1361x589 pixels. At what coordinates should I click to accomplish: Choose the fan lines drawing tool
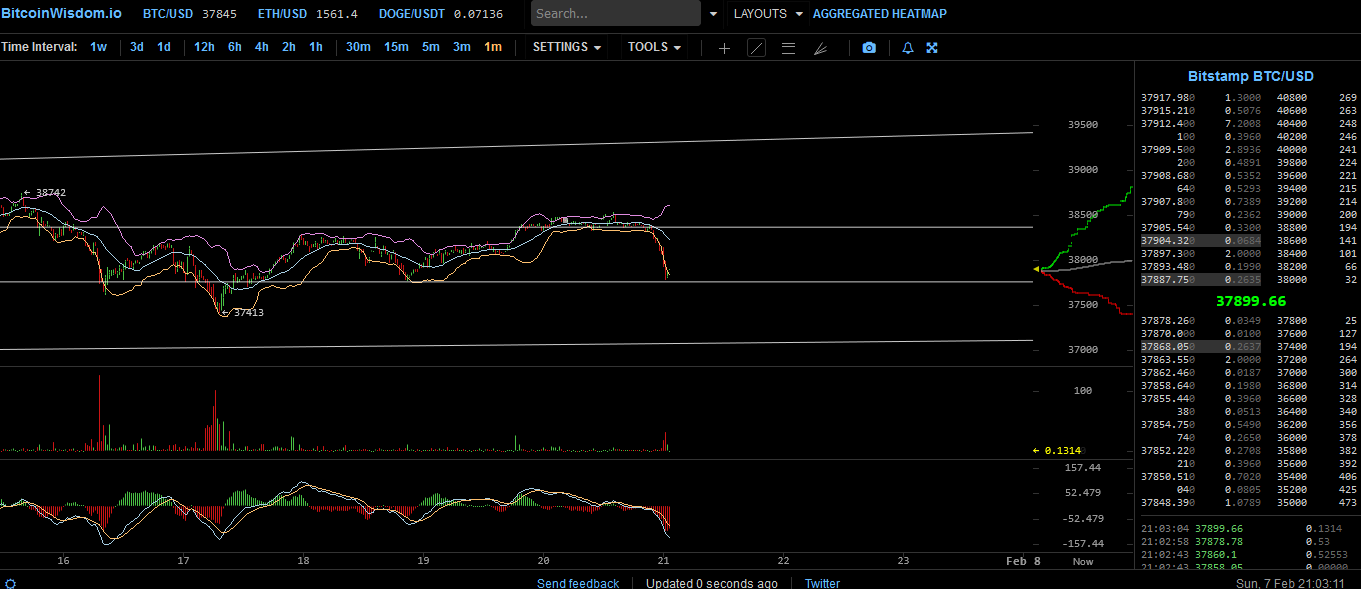coord(820,48)
